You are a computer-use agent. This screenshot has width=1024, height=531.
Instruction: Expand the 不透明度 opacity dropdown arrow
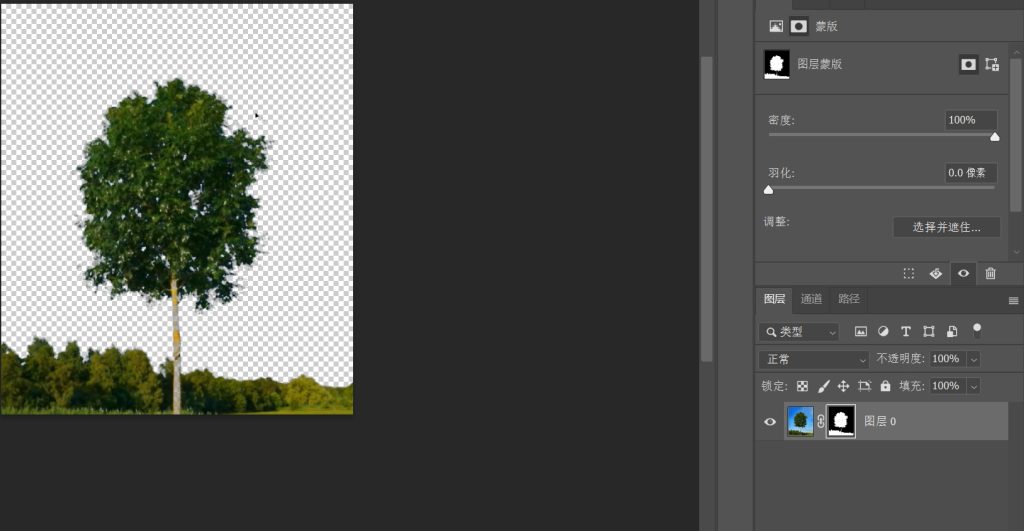(x=973, y=359)
